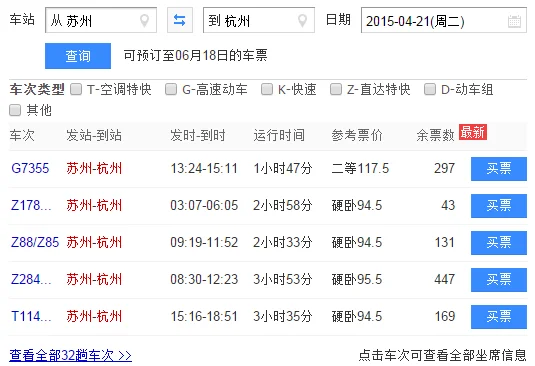Click price 硬卧95.5
This screenshot has width=535, height=366.
pyautogui.click(x=357, y=279)
